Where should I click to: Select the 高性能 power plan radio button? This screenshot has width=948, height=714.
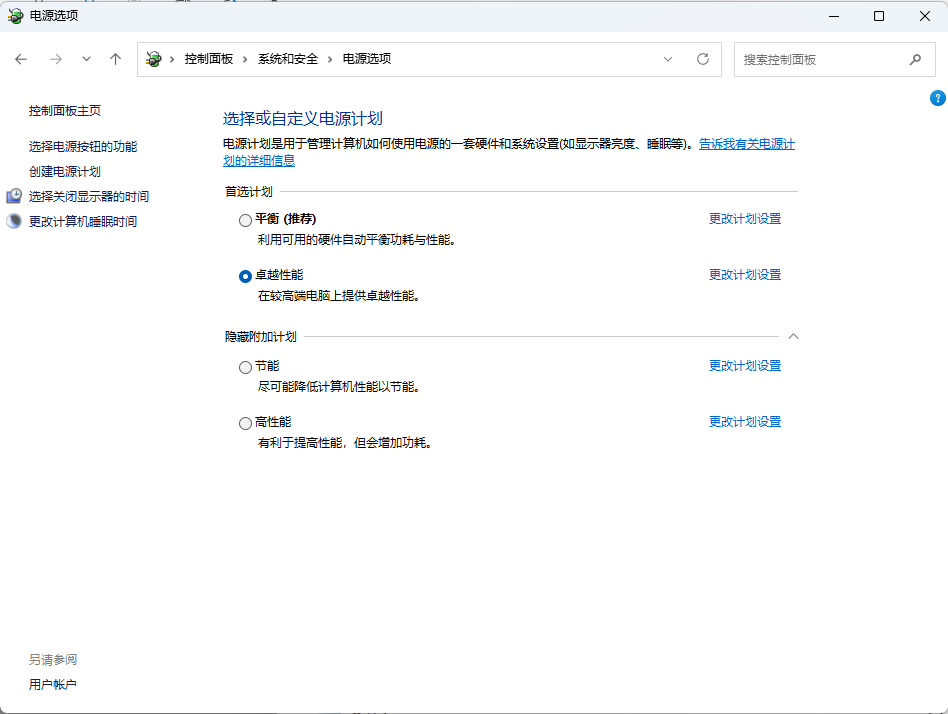[x=246, y=423]
